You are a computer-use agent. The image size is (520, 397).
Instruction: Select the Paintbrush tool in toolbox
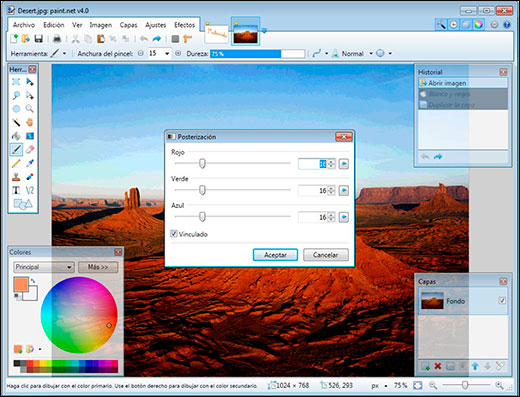16,149
